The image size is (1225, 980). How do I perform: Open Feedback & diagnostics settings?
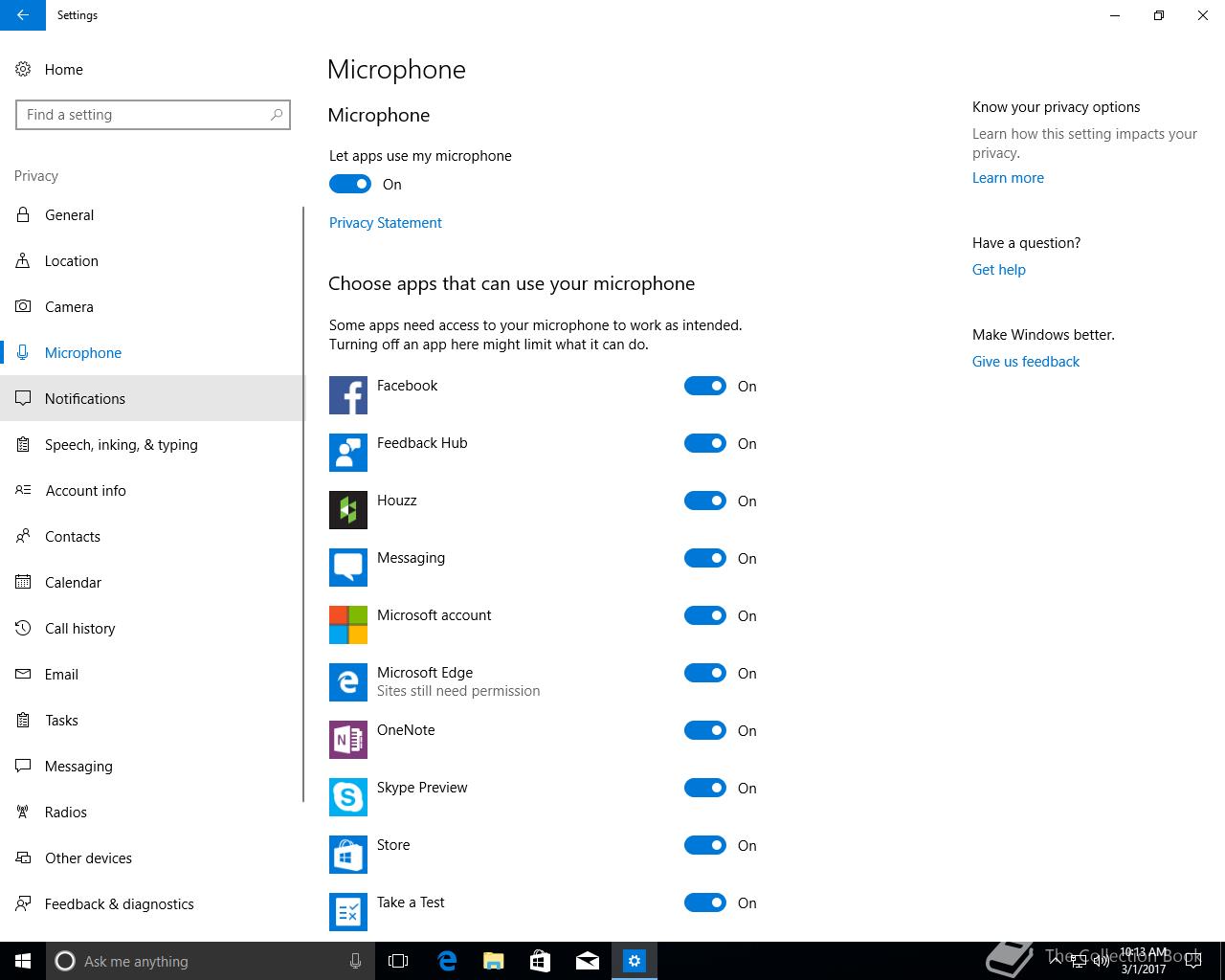point(151,903)
